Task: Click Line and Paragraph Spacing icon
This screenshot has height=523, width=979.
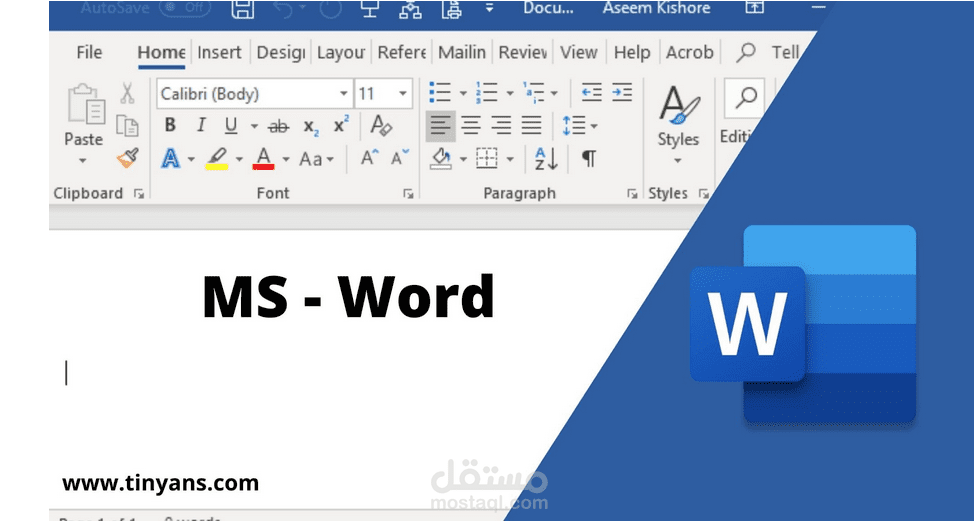Action: click(574, 126)
